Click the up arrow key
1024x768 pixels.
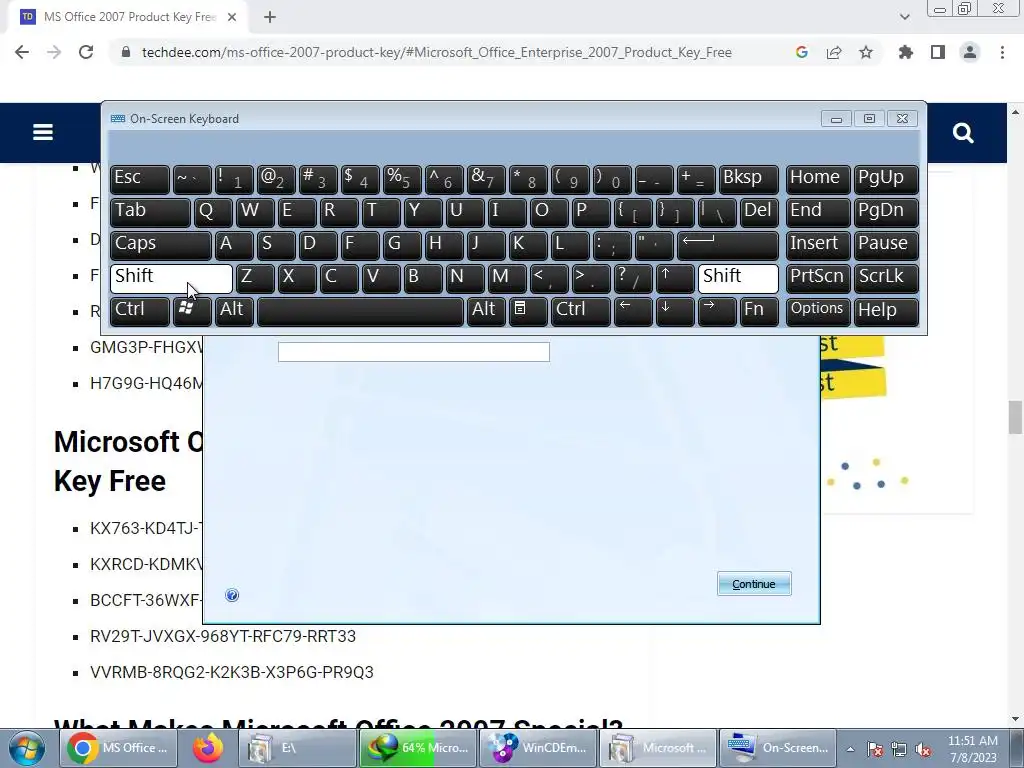pyautogui.click(x=675, y=279)
